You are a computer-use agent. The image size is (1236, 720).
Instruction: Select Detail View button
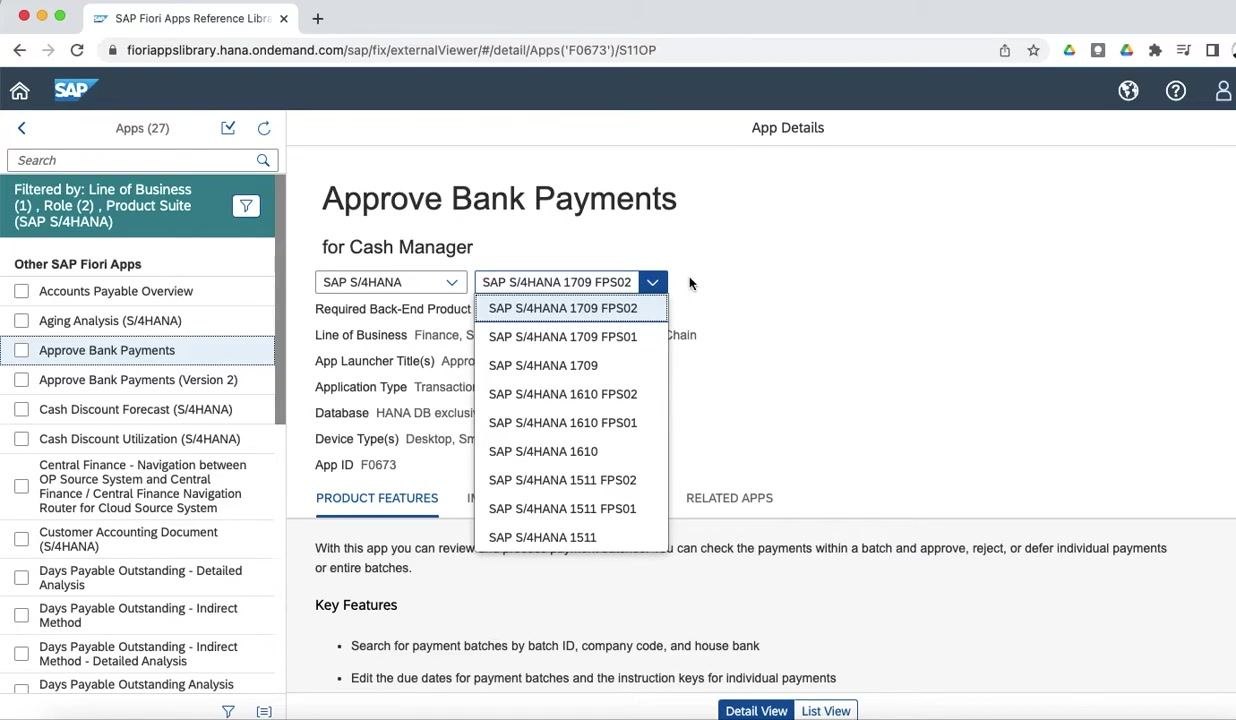click(756, 711)
